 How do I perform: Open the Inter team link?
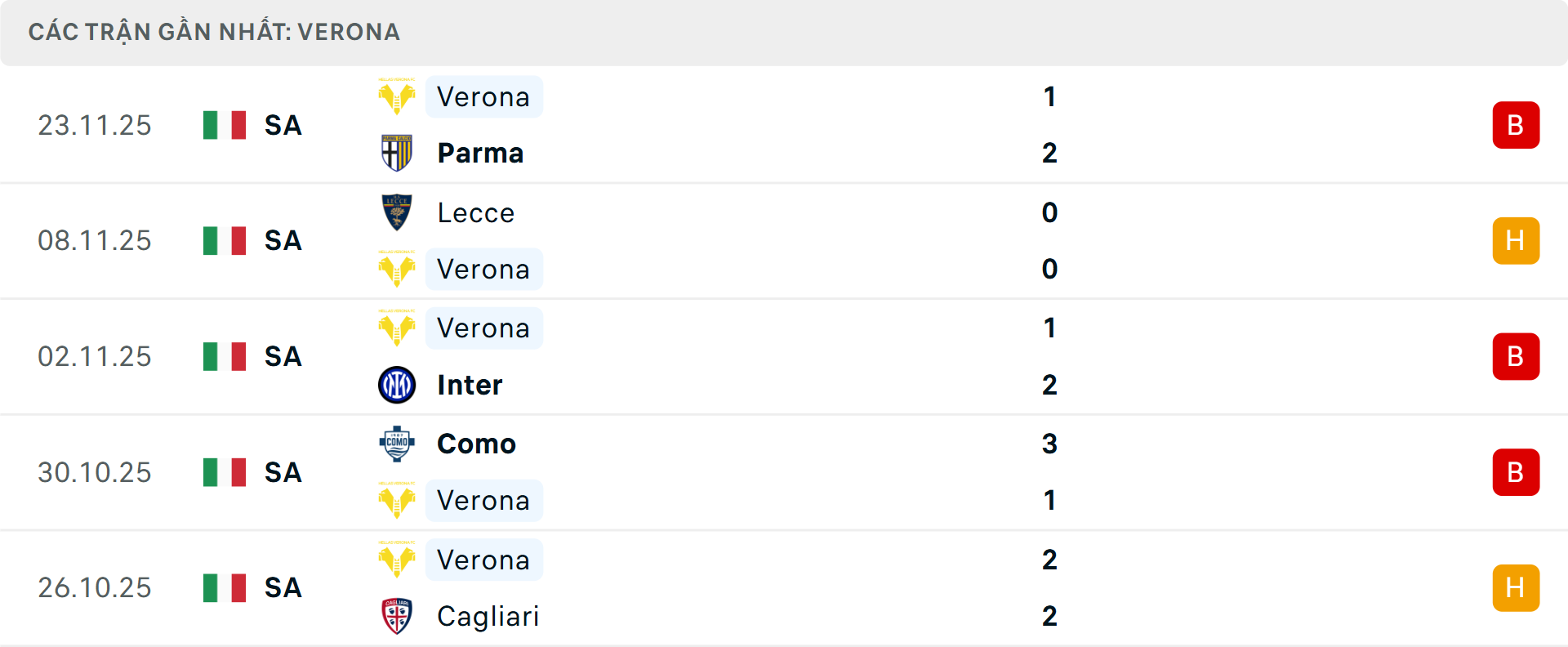pyautogui.click(x=470, y=385)
